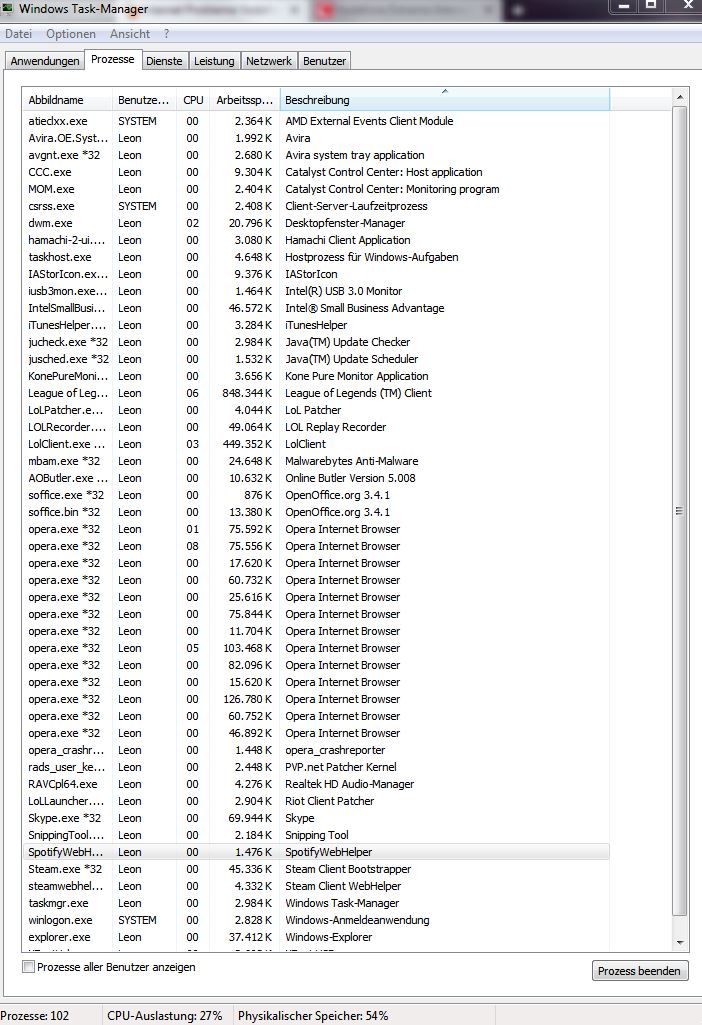Select the League of Legends Client process
Image resolution: width=702 pixels, height=1025 pixels.
click(x=316, y=393)
